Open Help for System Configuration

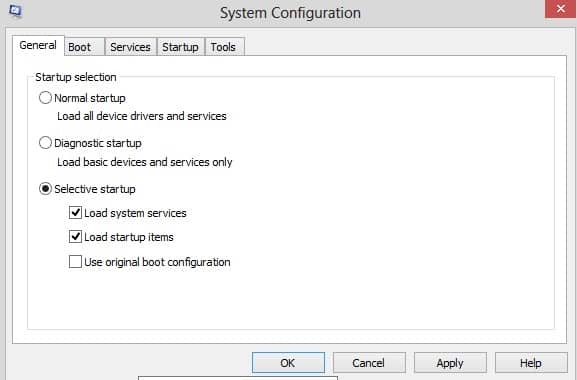[531, 363]
